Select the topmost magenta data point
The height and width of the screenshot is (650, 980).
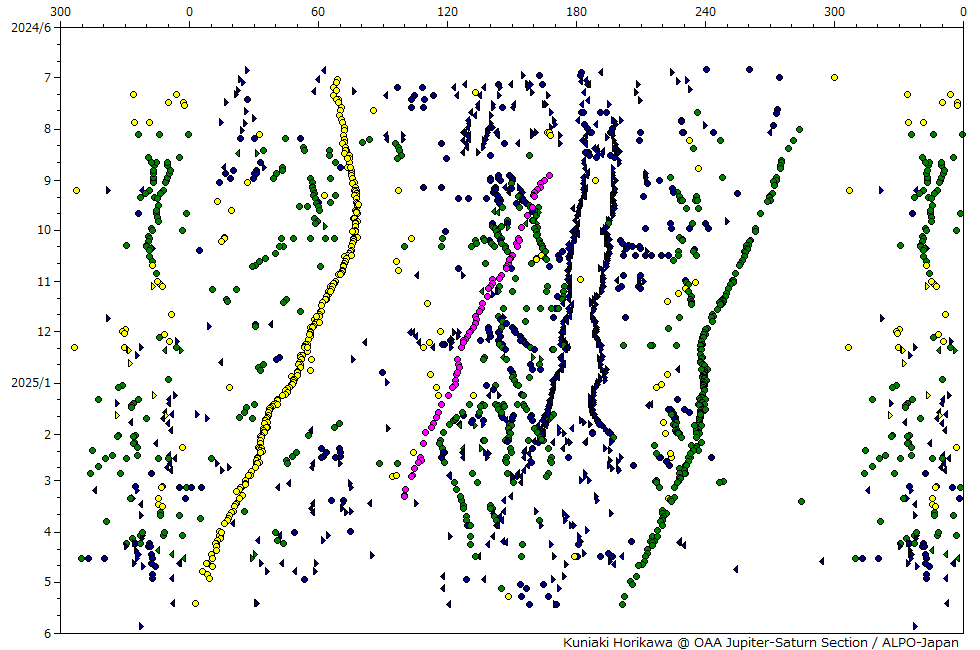[x=549, y=176]
